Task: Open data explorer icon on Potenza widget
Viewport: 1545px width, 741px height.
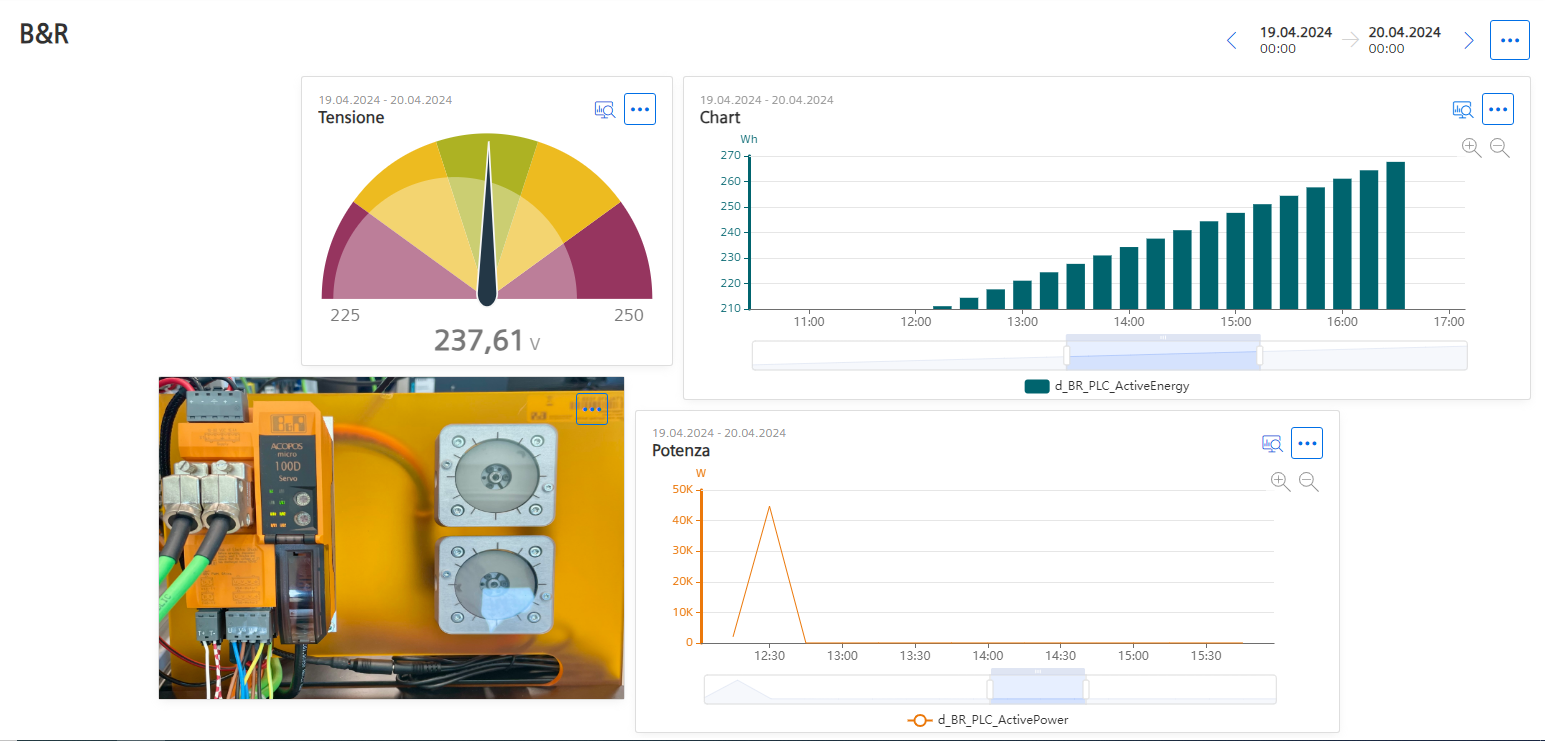Action: (x=1271, y=443)
